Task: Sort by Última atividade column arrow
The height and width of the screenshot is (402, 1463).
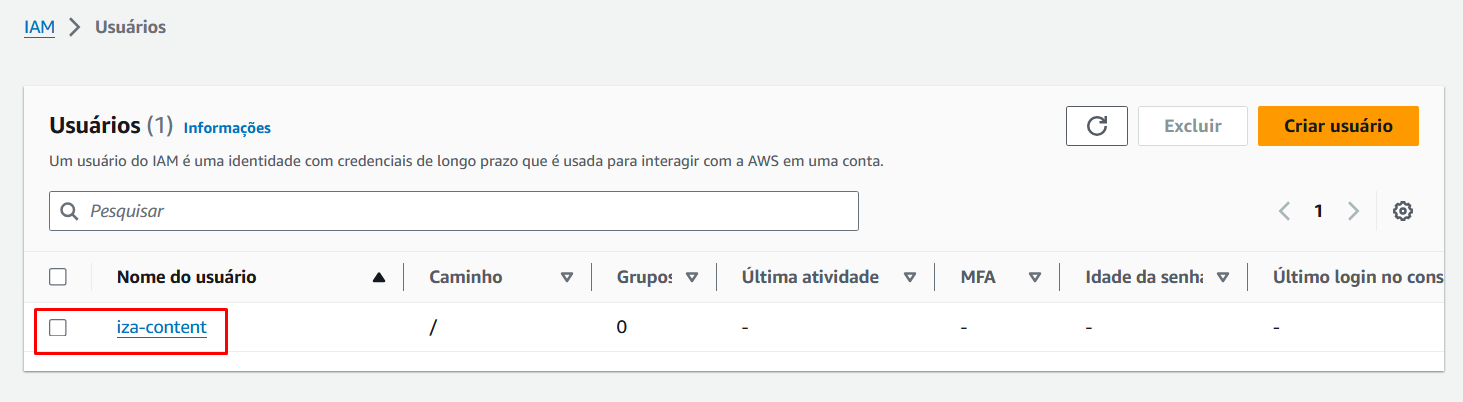Action: (x=910, y=278)
